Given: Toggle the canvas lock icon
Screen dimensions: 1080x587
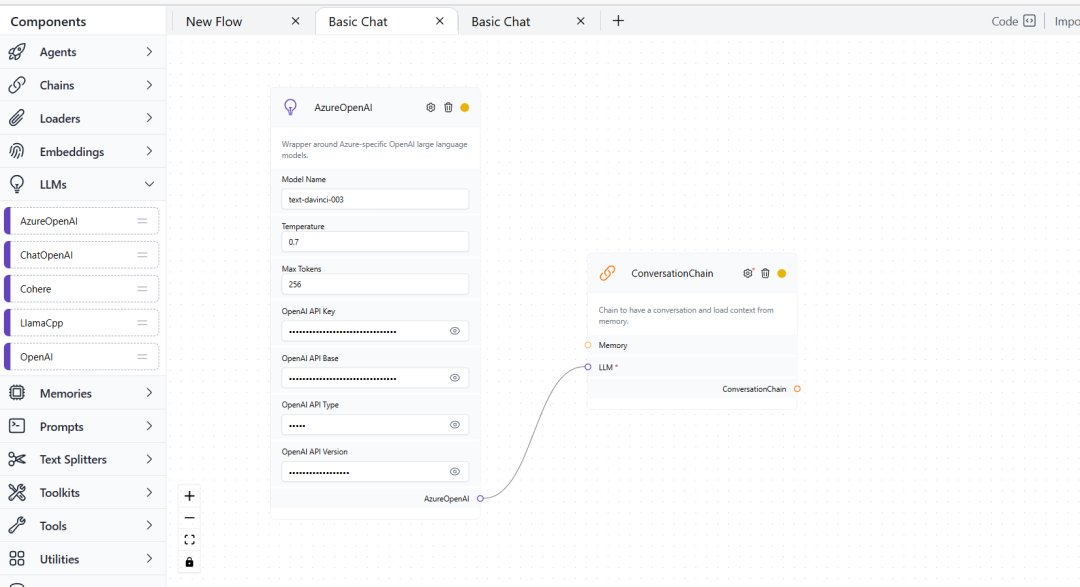Looking at the screenshot, I should (x=189, y=562).
